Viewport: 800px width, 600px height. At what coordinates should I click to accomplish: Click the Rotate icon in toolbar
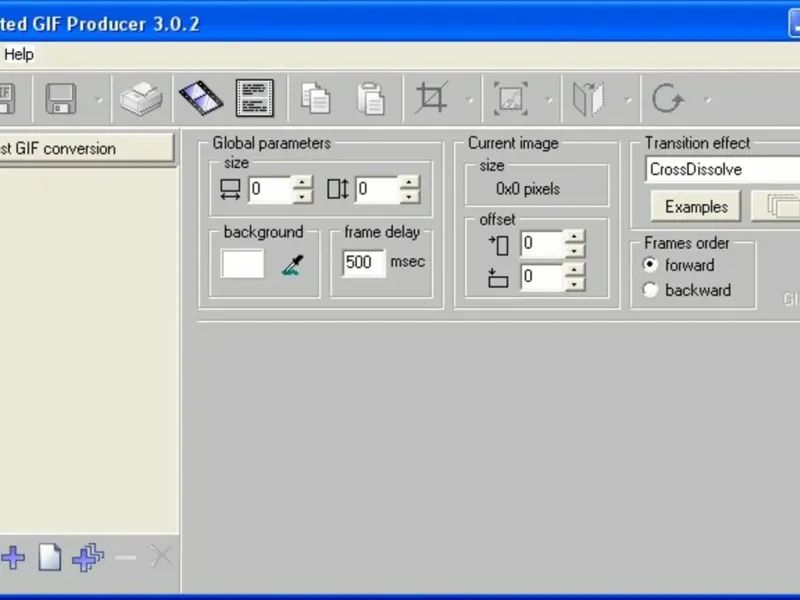point(668,98)
